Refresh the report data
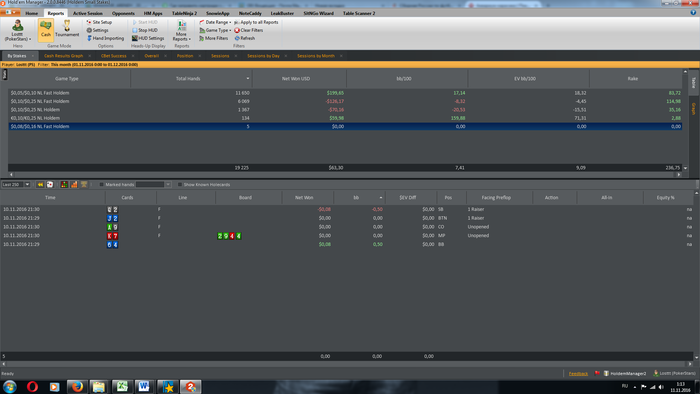This screenshot has width=700, height=394. point(245,38)
